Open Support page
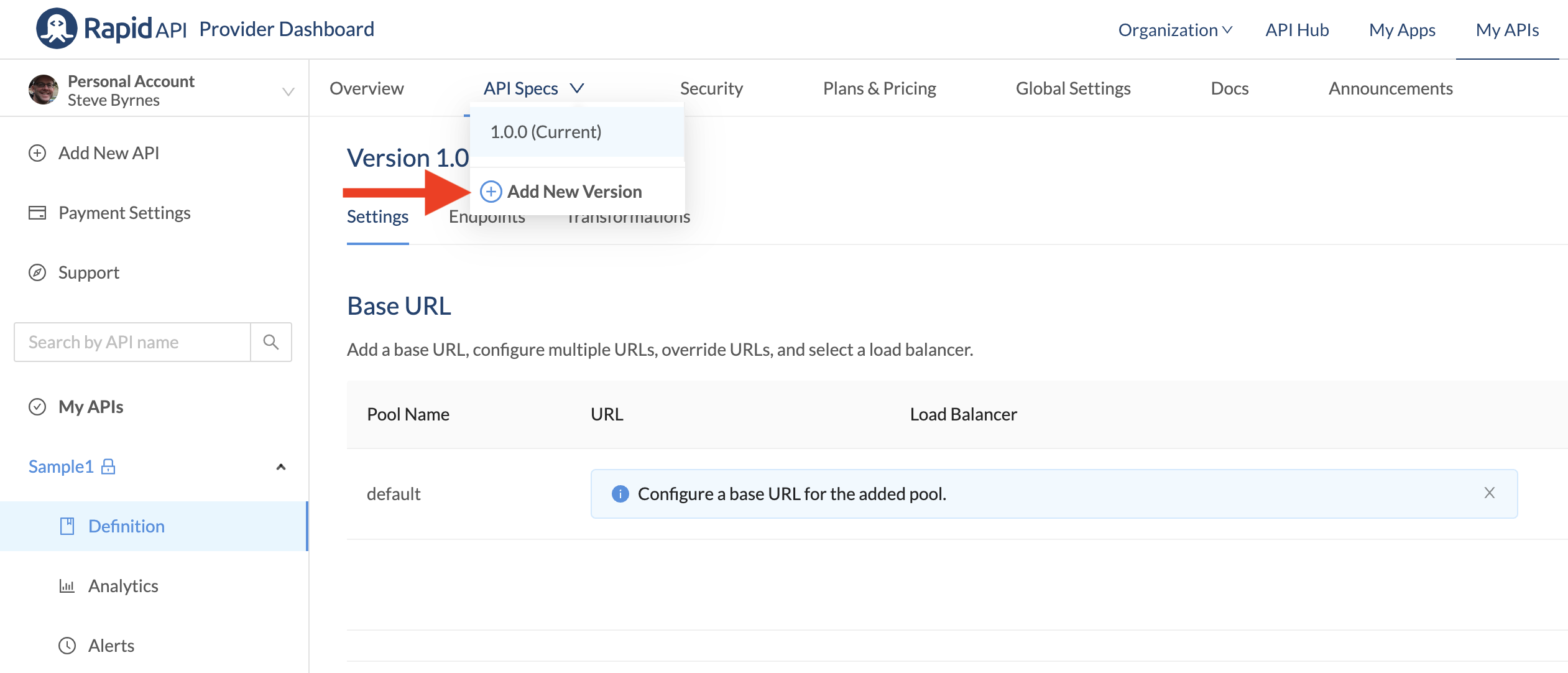Viewport: 1568px width, 673px height. tap(89, 272)
